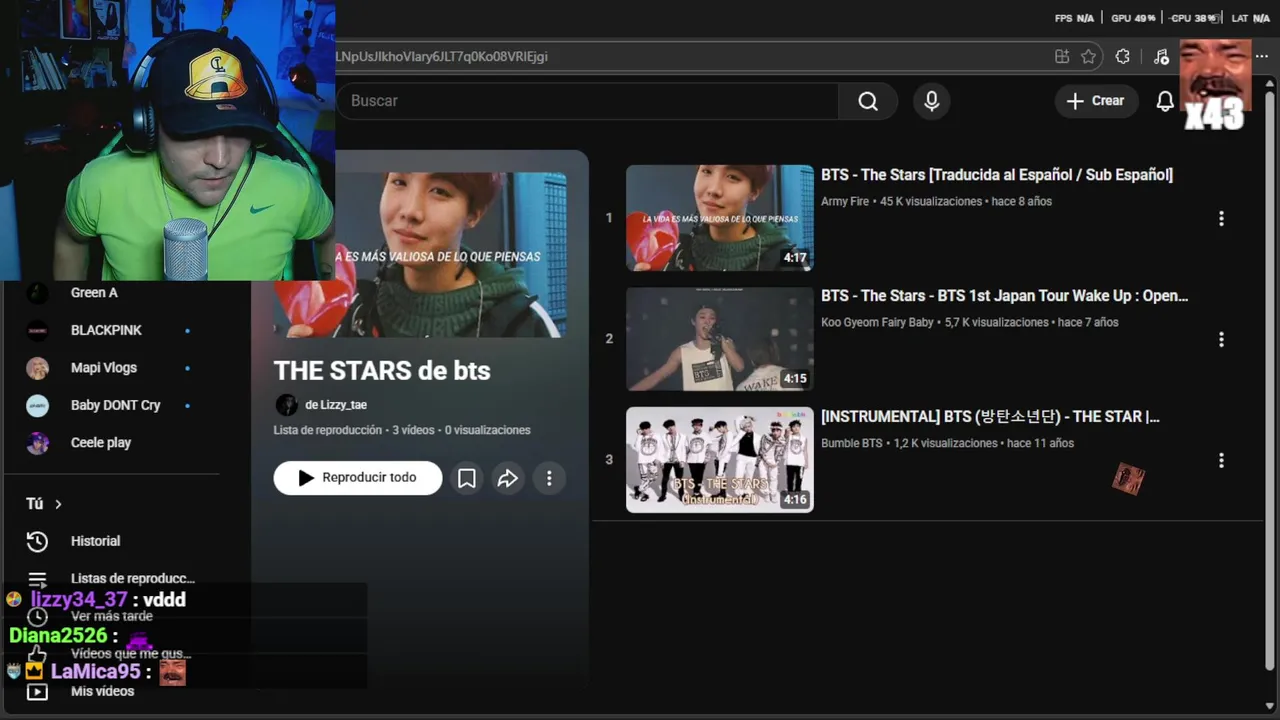Open browser extensions puzzle icon

(1122, 57)
